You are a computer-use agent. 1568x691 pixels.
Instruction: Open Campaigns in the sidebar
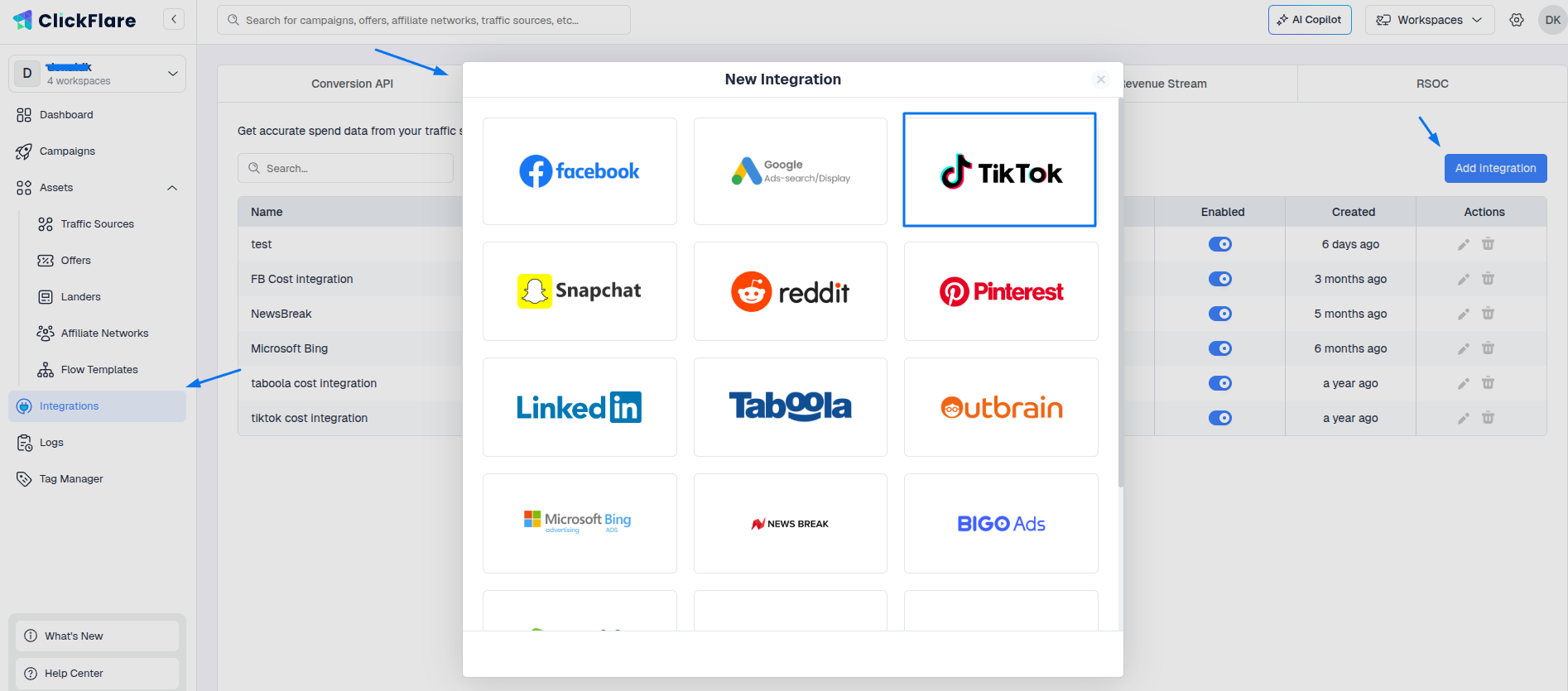(x=97, y=151)
